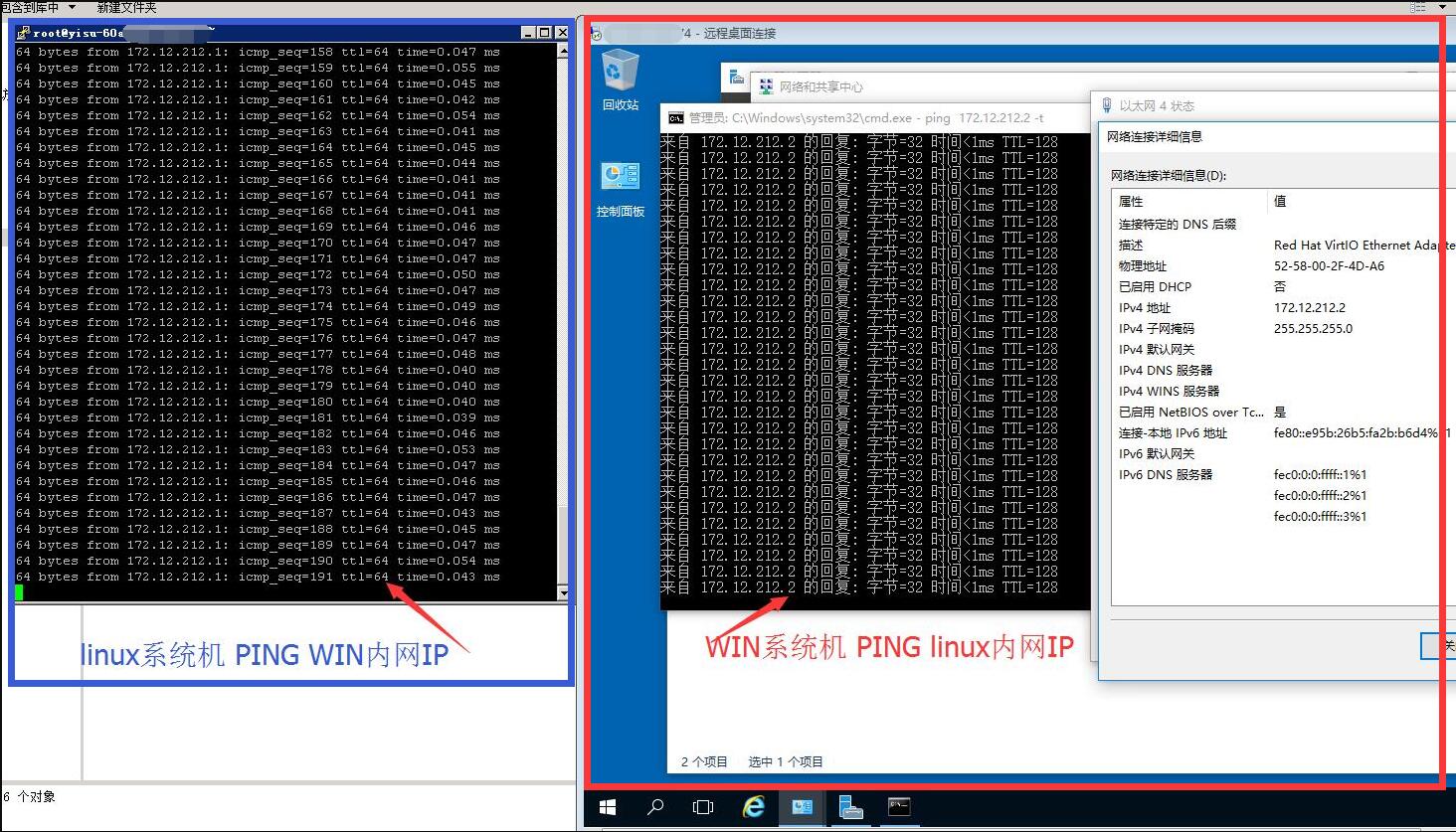Click PuTTY scrollbar down arrow
Screen dimensions: 1456x832
(x=564, y=593)
